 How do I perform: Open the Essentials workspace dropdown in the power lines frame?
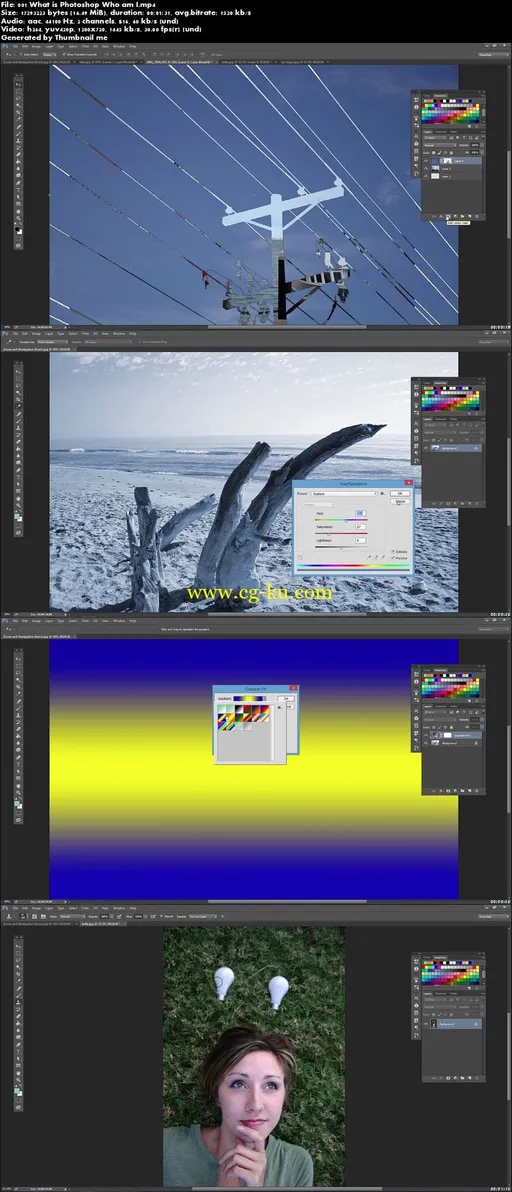(494, 54)
